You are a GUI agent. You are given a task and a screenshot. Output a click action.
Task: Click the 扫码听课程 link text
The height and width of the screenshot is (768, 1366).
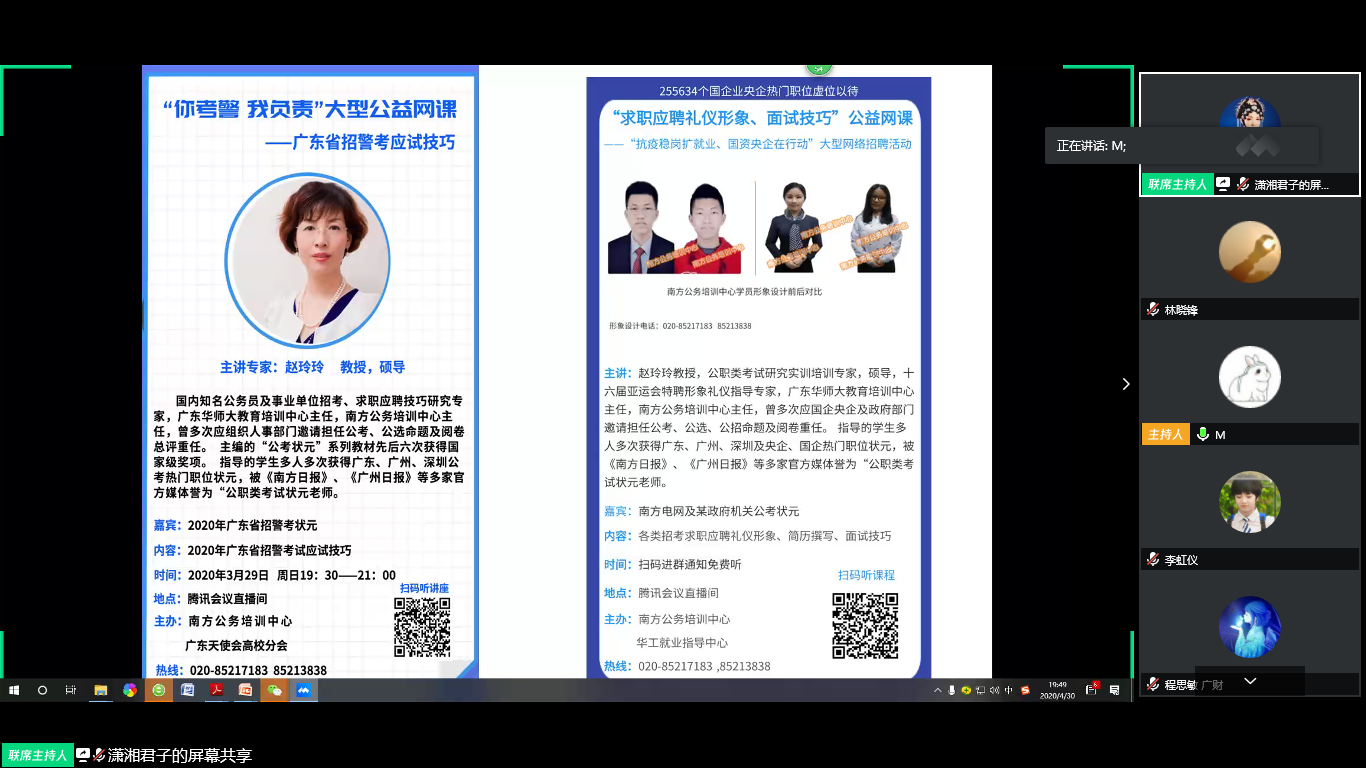(866, 575)
